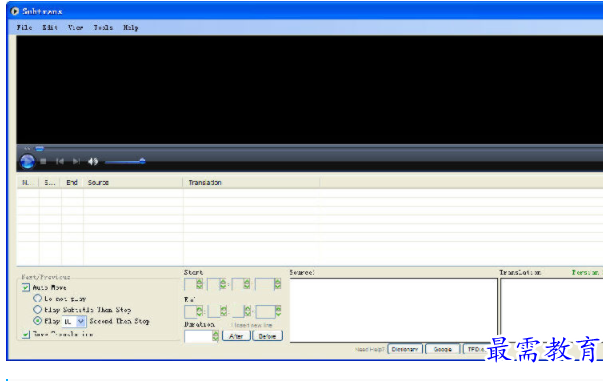
Task: Select Play Second Then Stop radio button
Action: [37, 321]
